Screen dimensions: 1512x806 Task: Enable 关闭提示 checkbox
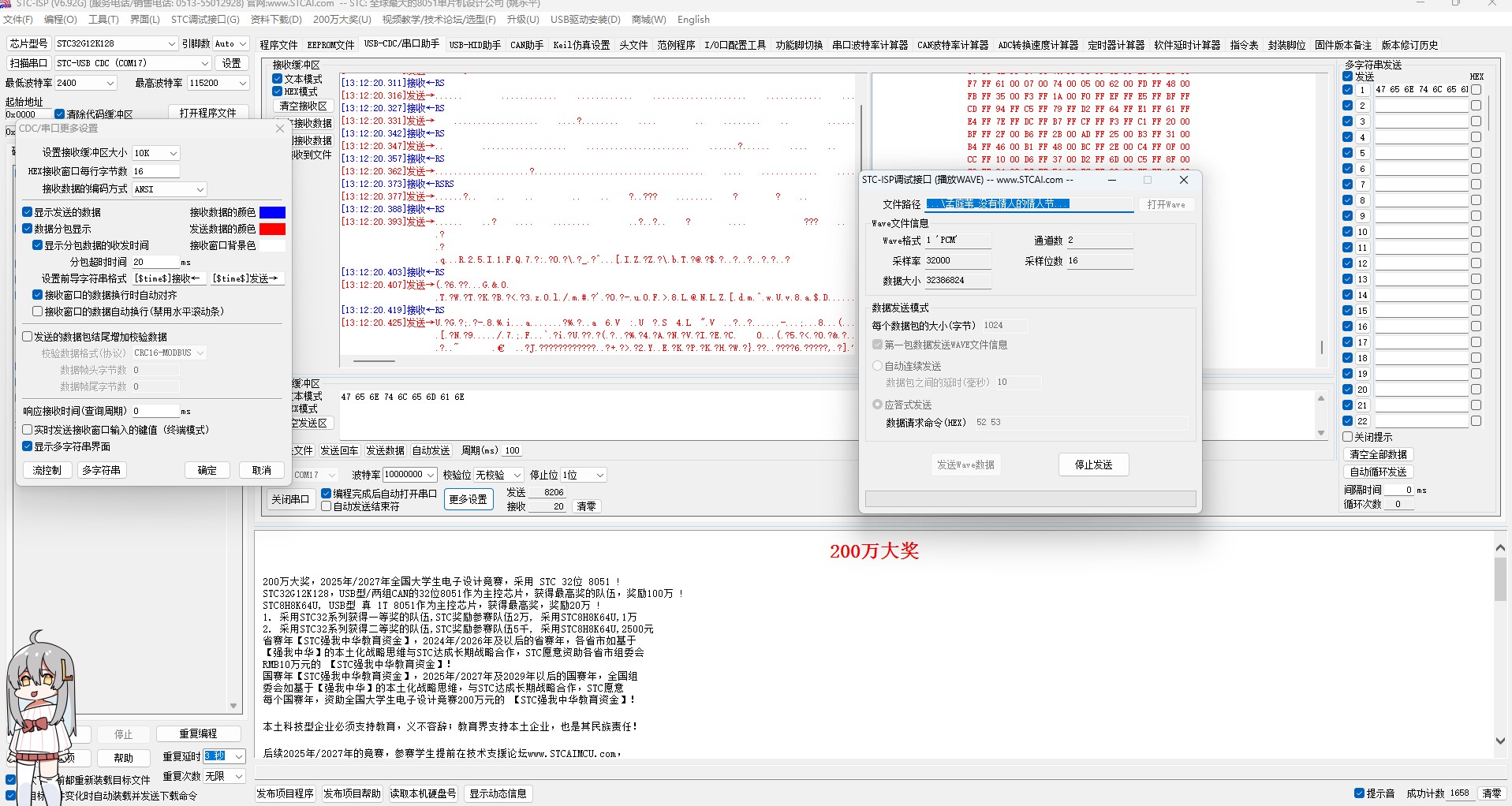pyautogui.click(x=1348, y=437)
